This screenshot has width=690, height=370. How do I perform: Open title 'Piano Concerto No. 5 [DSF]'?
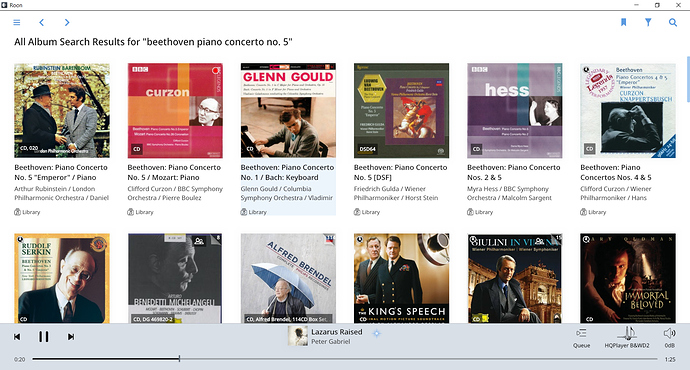tap(400, 172)
